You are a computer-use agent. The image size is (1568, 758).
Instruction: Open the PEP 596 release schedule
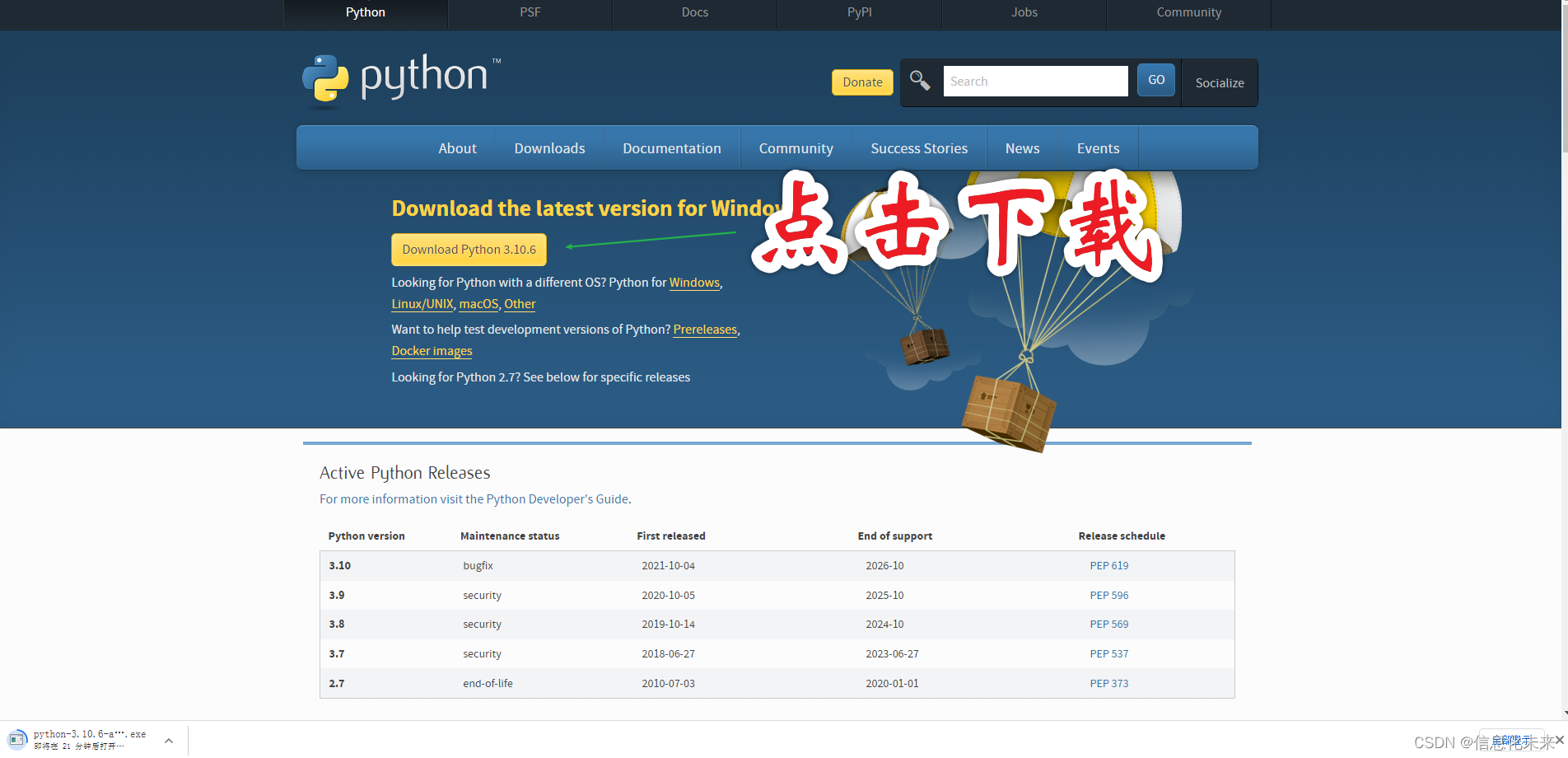tap(1109, 596)
